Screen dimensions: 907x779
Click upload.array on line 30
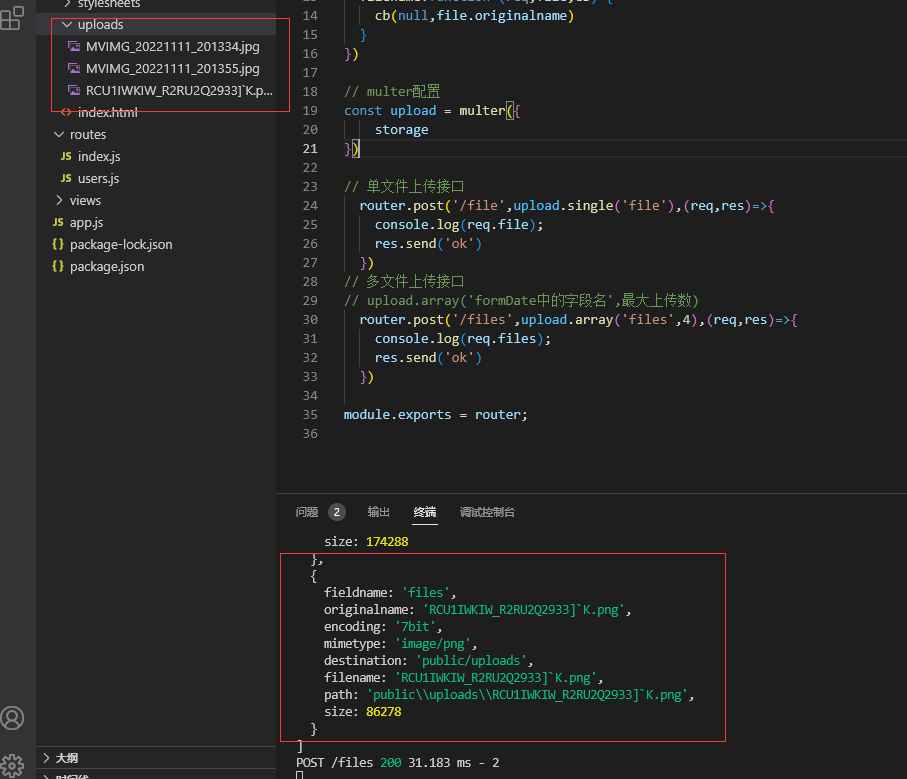(567, 319)
